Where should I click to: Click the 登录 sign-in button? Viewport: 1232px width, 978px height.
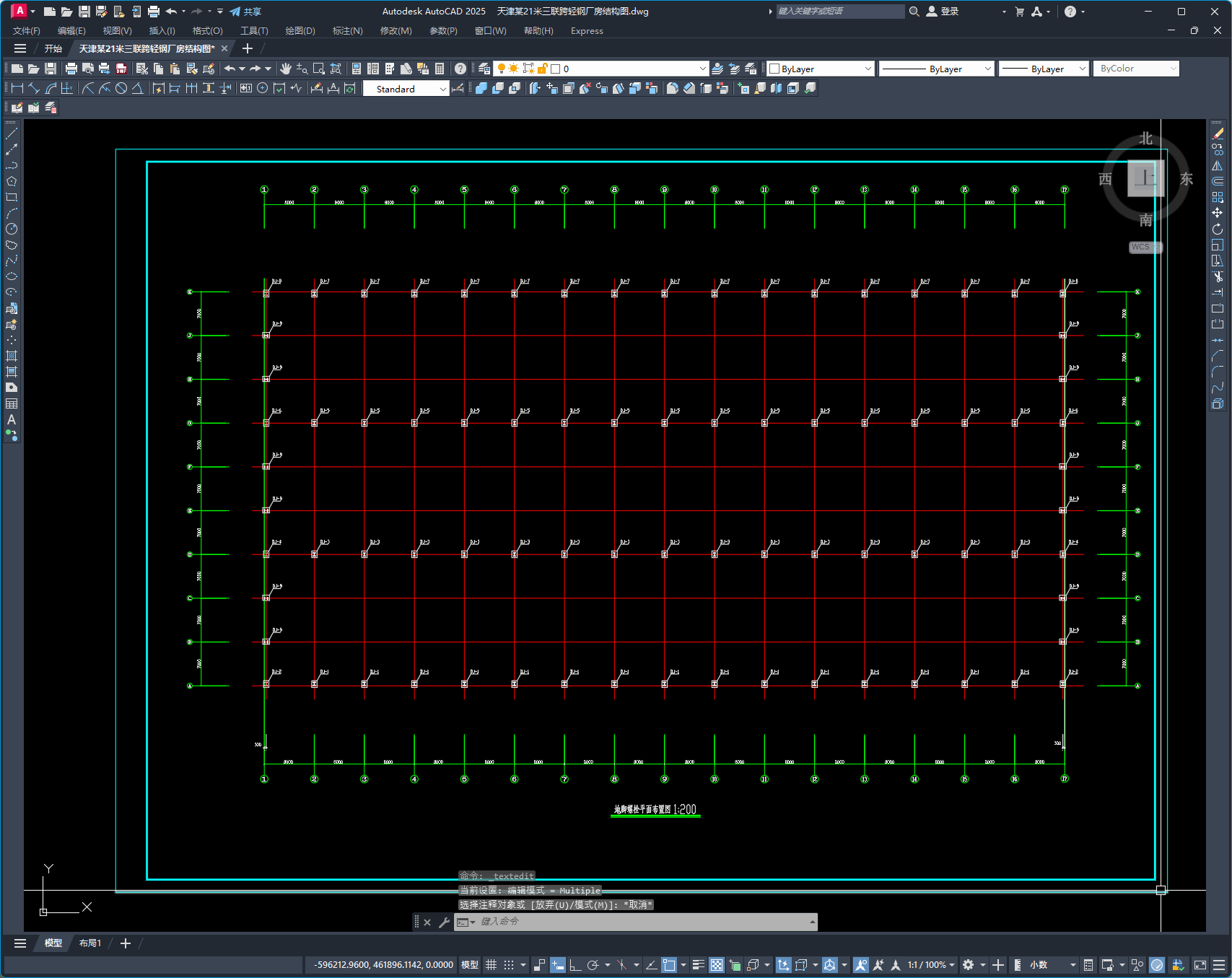[943, 12]
